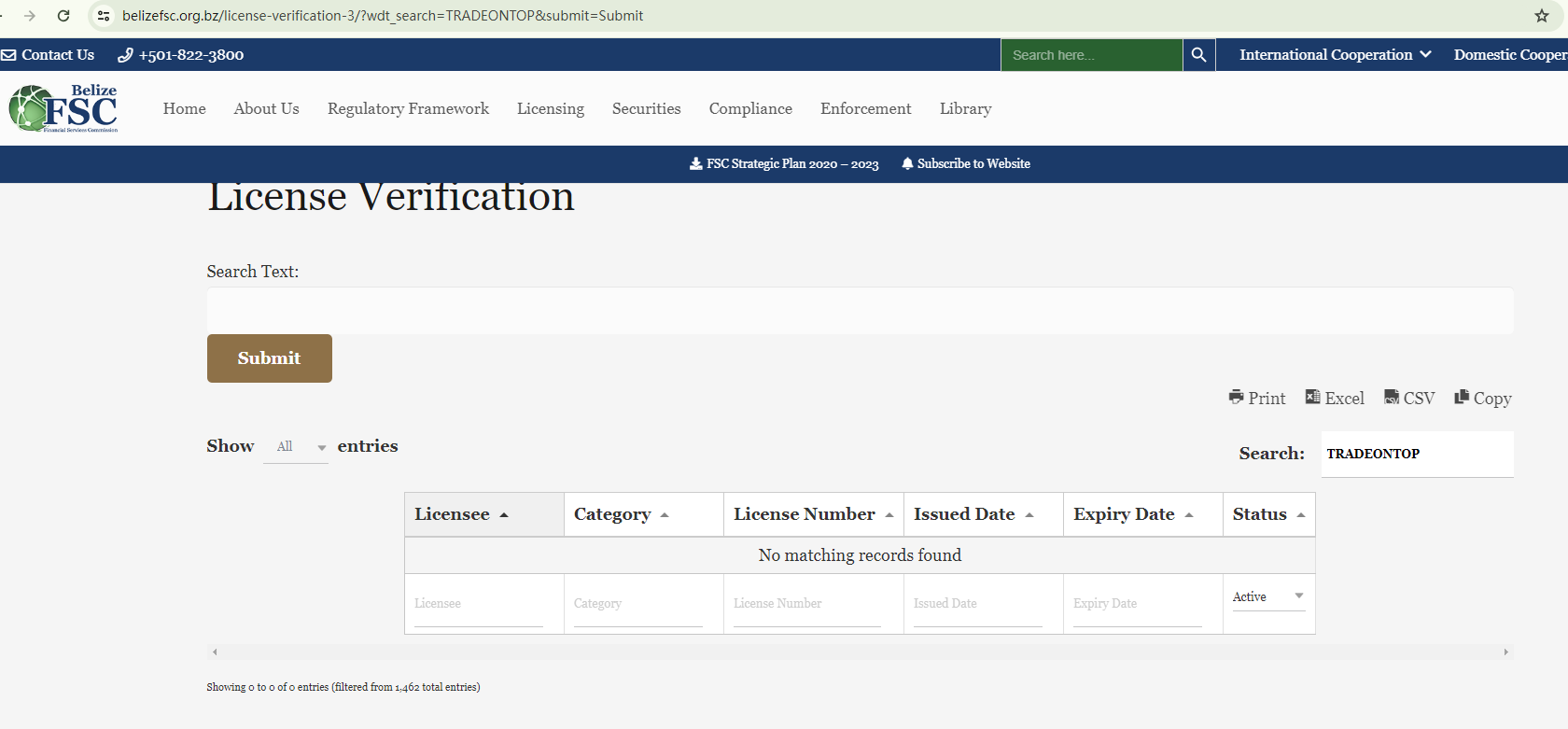
Task: Reload the page with browser refresh icon
Action: pos(63,16)
